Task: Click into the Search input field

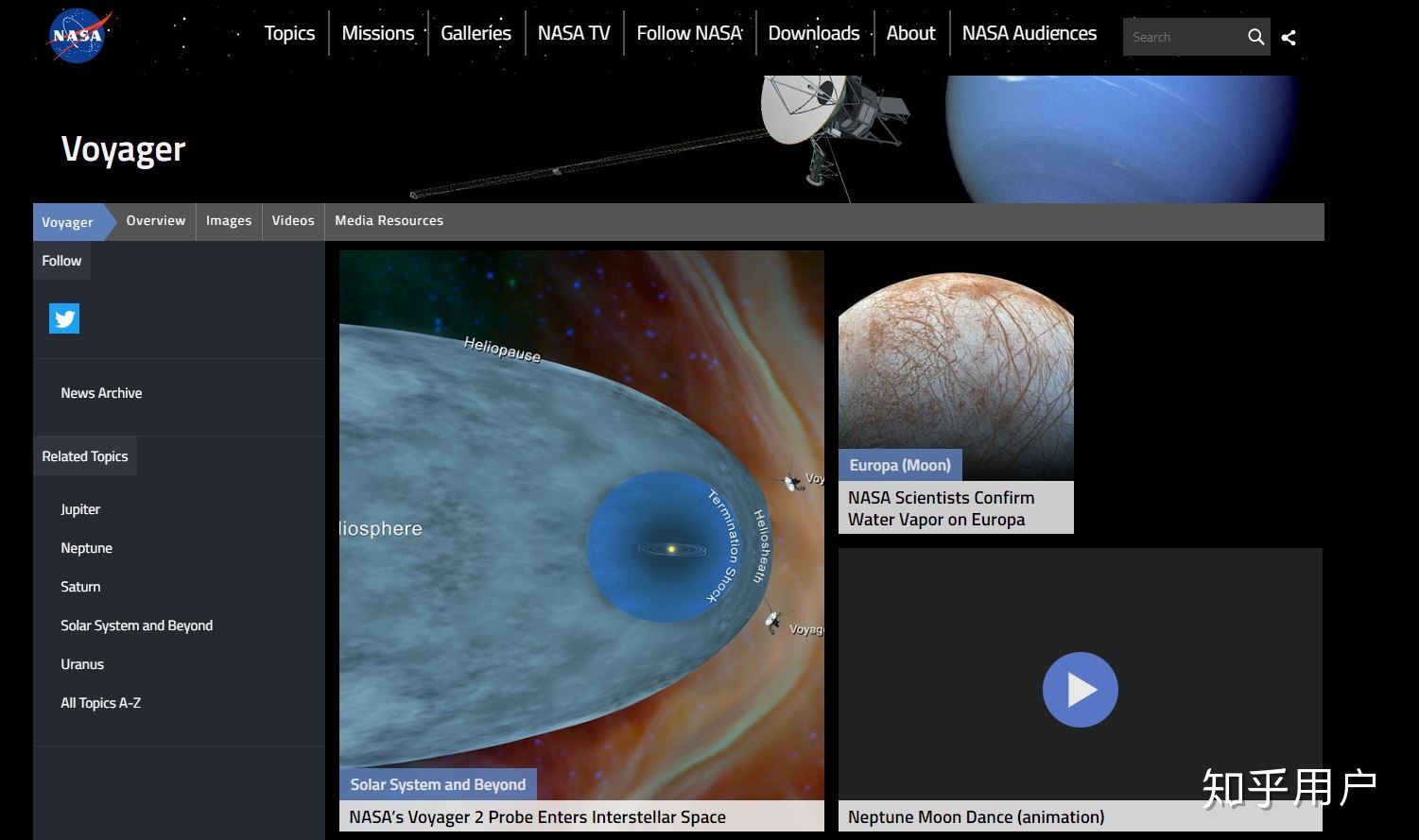Action: click(x=1182, y=37)
